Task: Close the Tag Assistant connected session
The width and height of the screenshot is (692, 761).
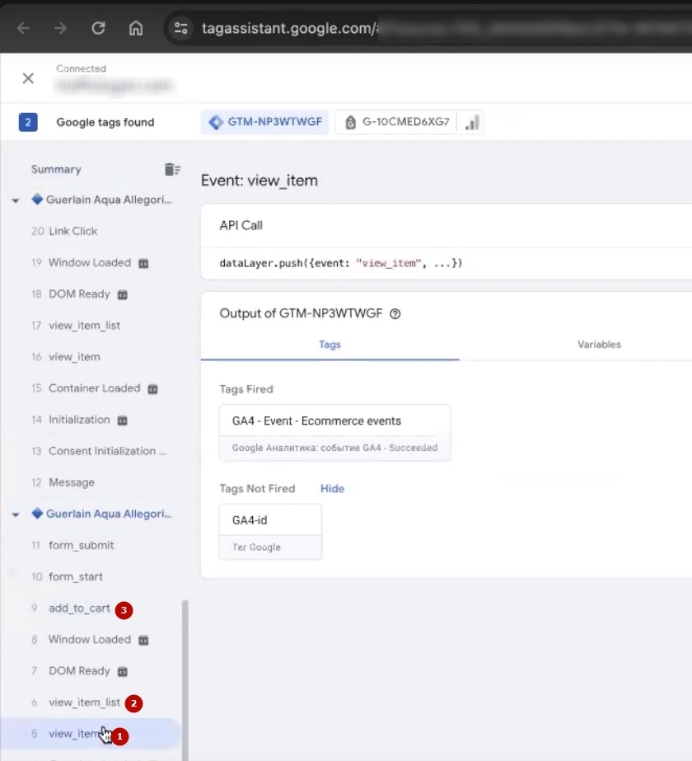Action: 28,78
